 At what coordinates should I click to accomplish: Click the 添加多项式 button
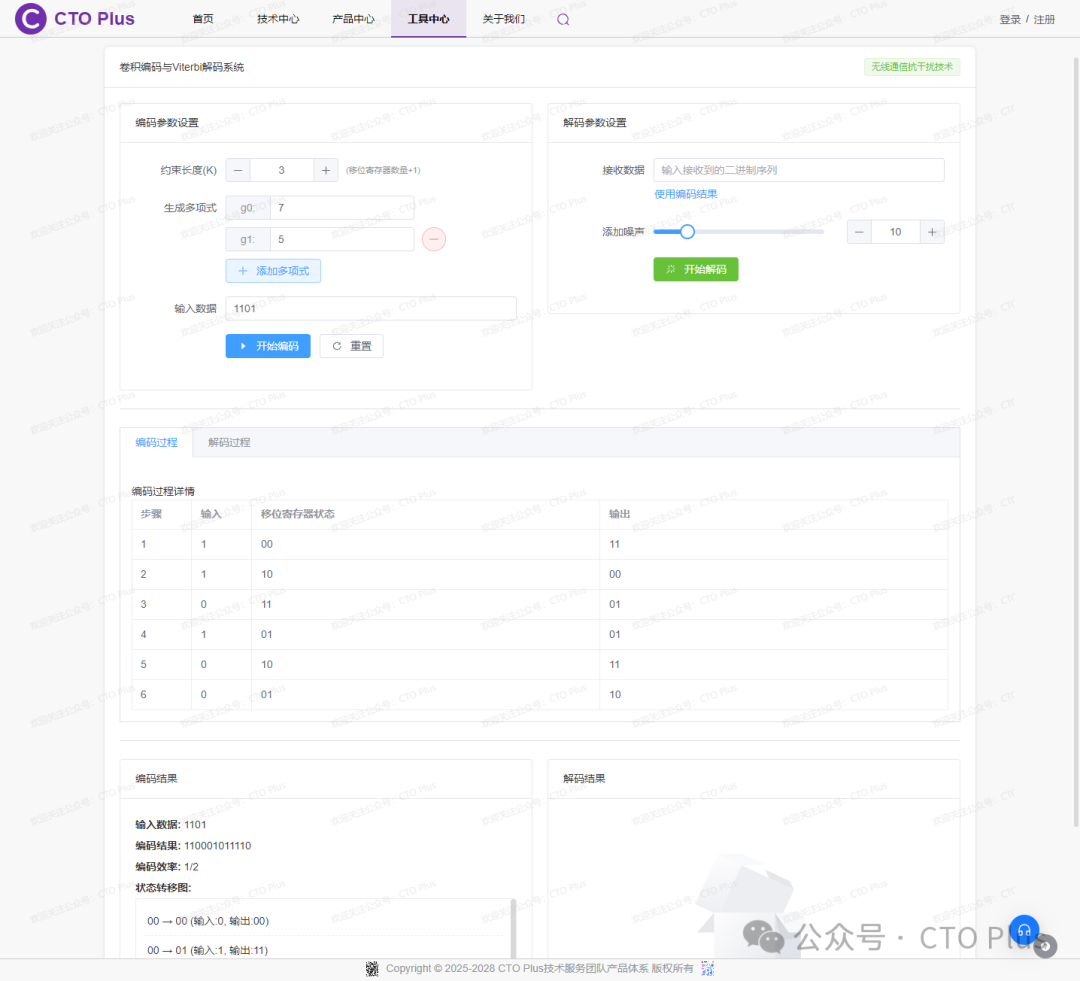pos(273,271)
